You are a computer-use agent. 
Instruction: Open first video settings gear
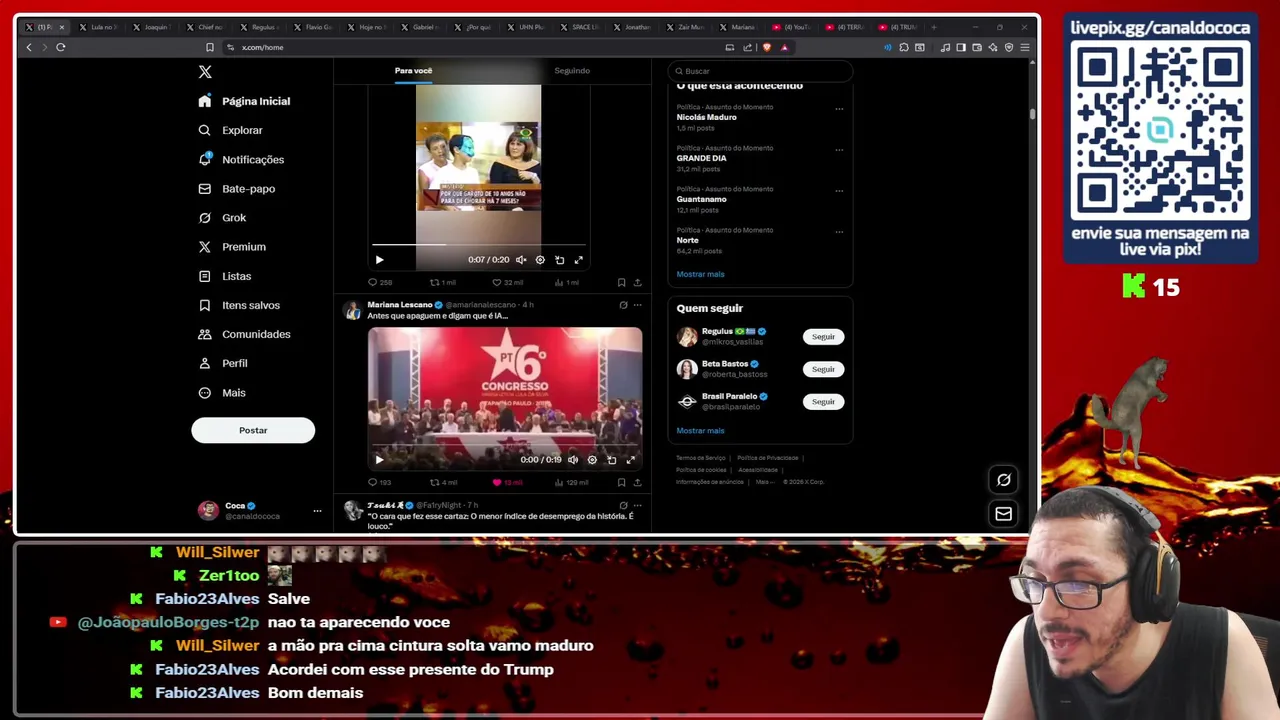540,260
